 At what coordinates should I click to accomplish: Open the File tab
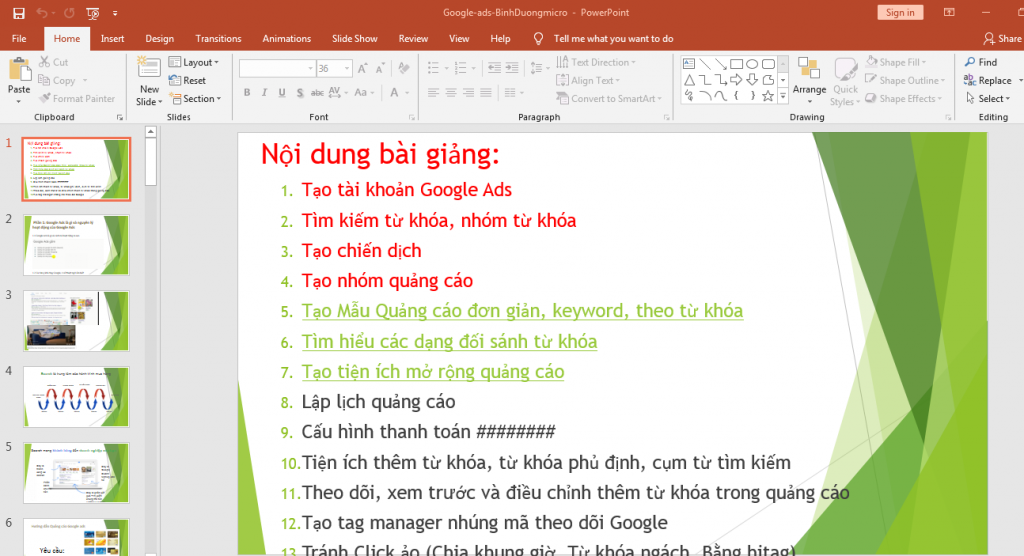point(19,39)
